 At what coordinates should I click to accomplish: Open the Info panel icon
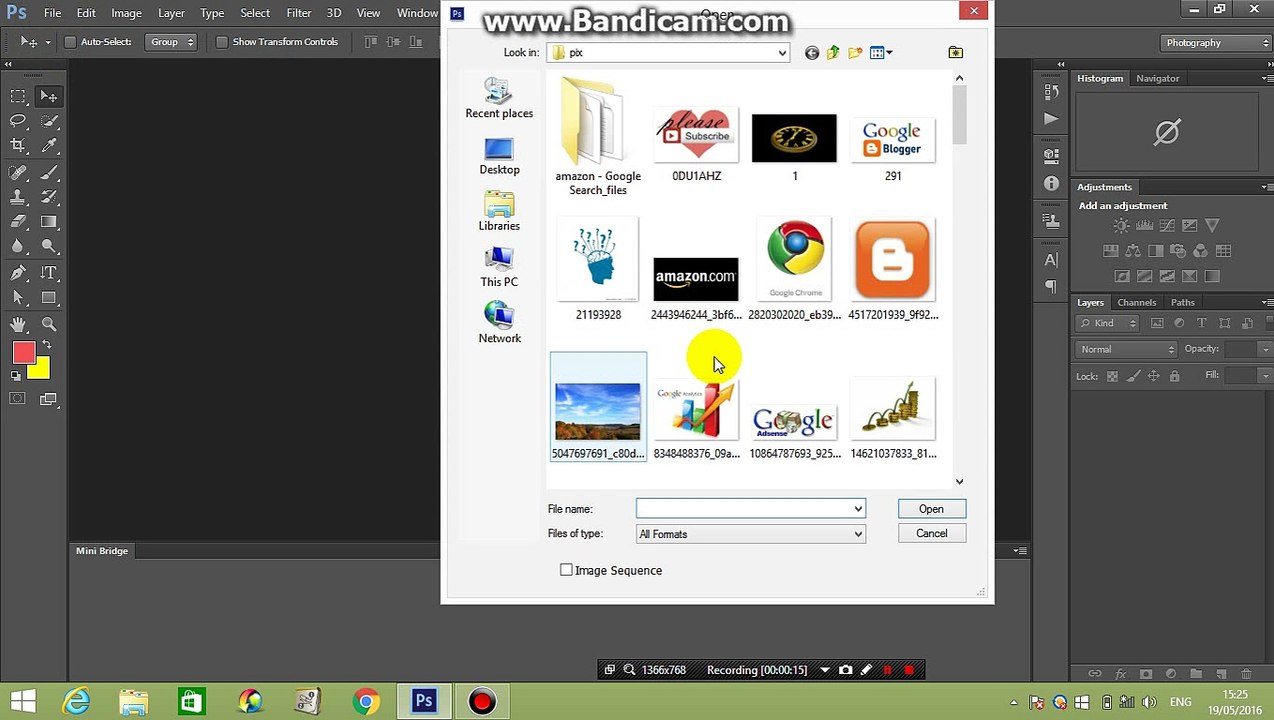pos(1051,183)
